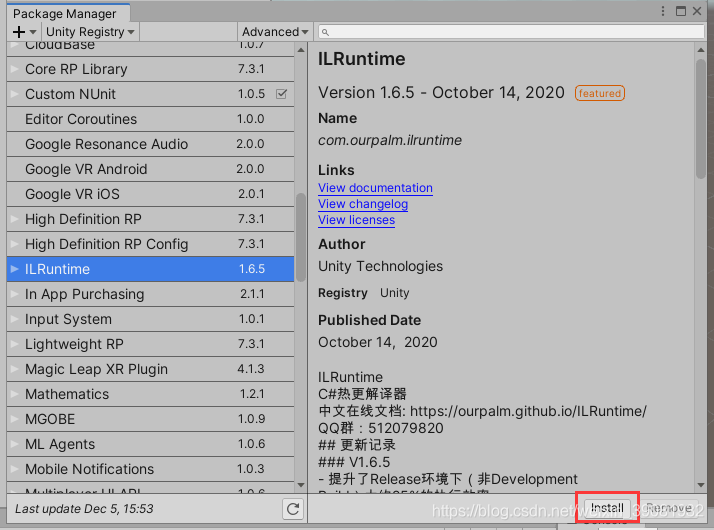Open the Unity Registry source dropdown

coord(90,32)
